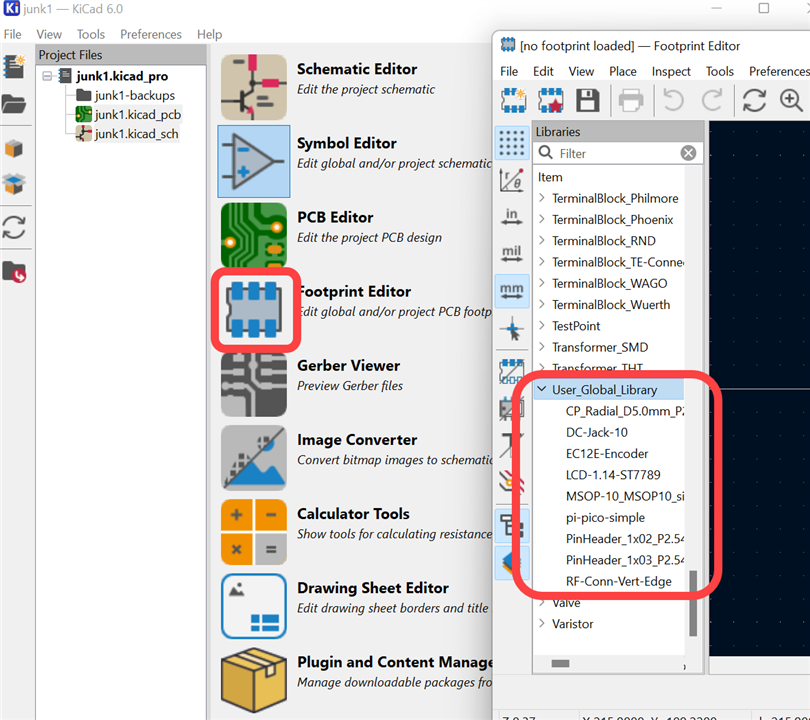The height and width of the screenshot is (720, 810).
Task: Open the PCB Editor icon
Action: (254, 235)
